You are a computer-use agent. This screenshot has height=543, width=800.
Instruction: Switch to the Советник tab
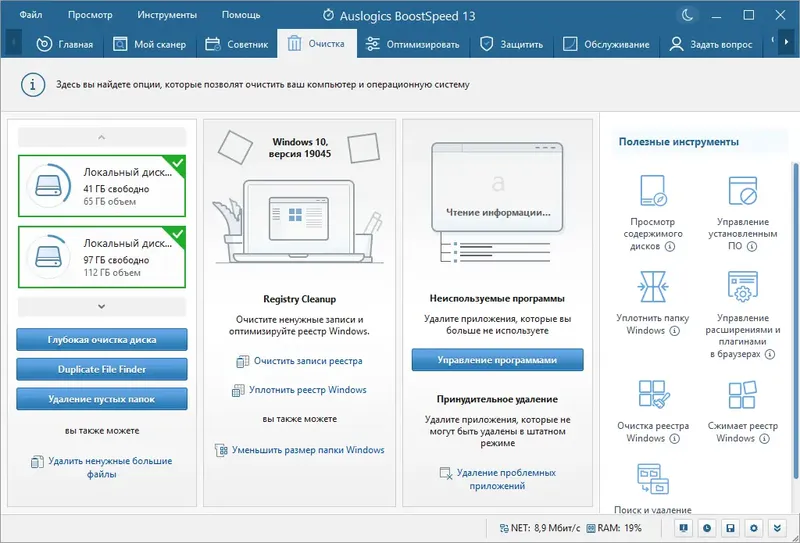point(236,44)
